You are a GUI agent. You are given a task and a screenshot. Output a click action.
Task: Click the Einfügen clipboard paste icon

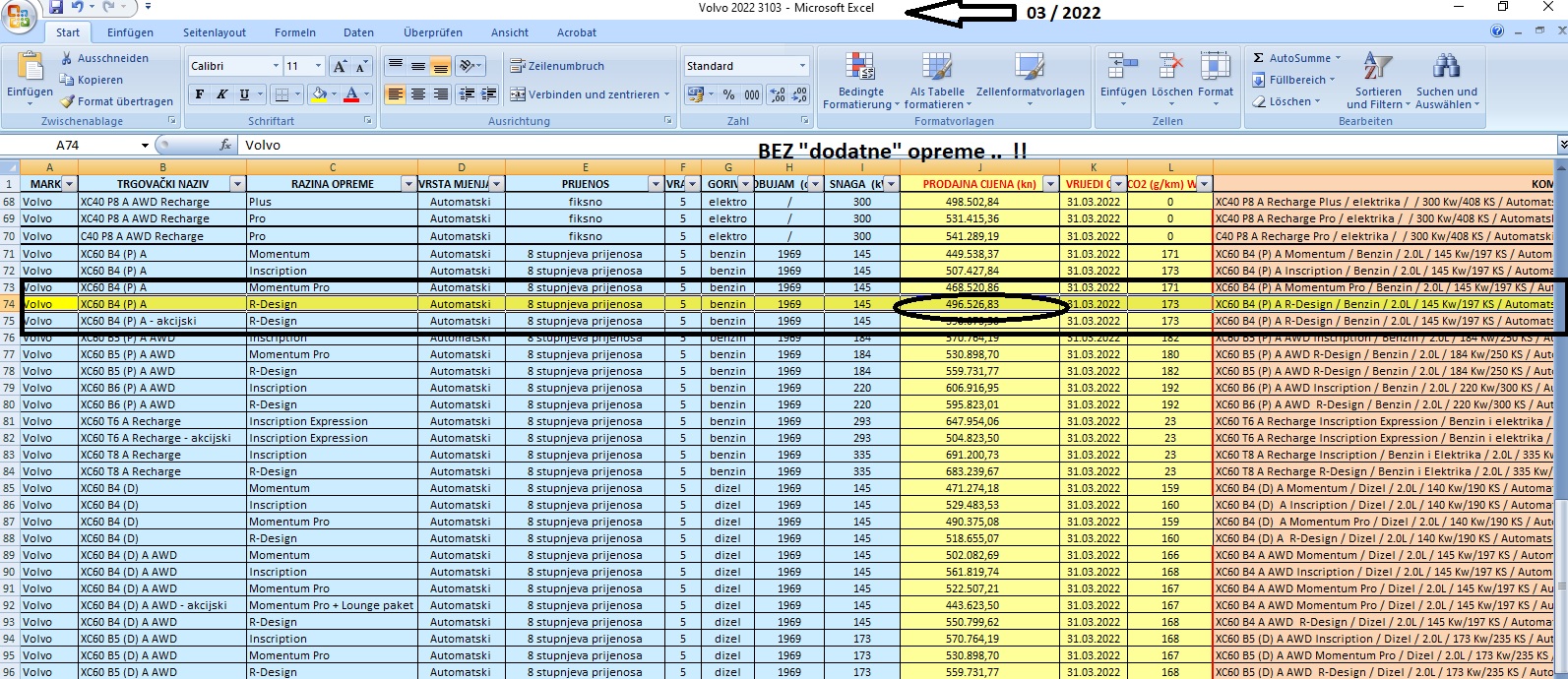[x=31, y=67]
